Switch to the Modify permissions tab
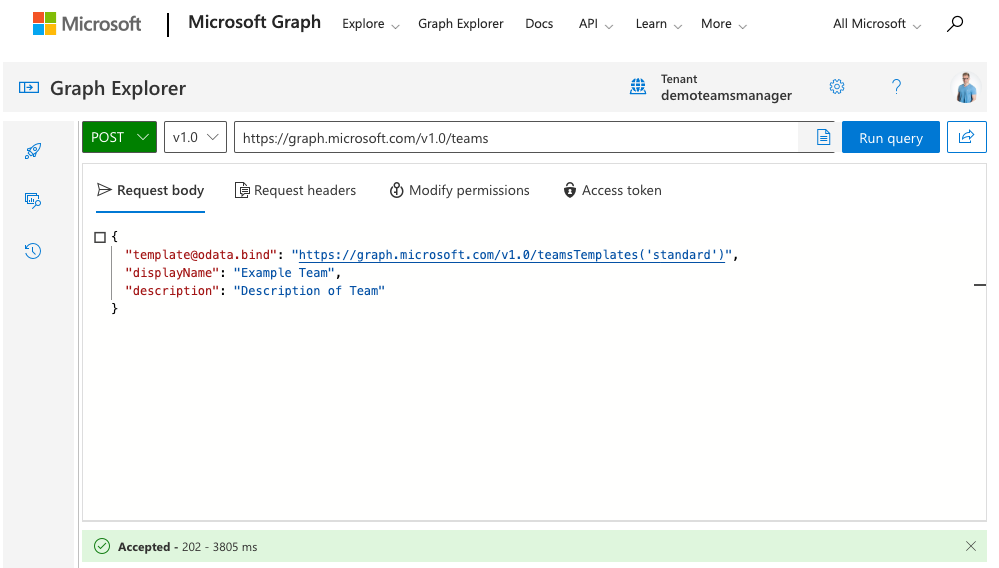999x568 pixels. (x=459, y=190)
